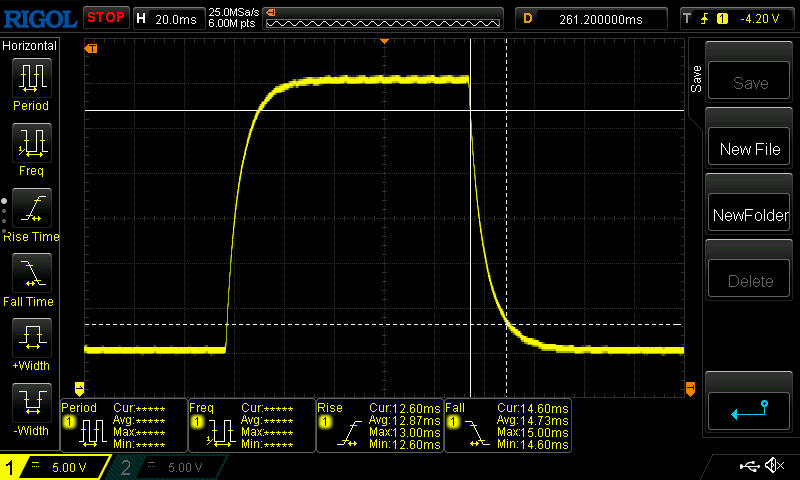Toggle channel 2 on

[x=167, y=467]
